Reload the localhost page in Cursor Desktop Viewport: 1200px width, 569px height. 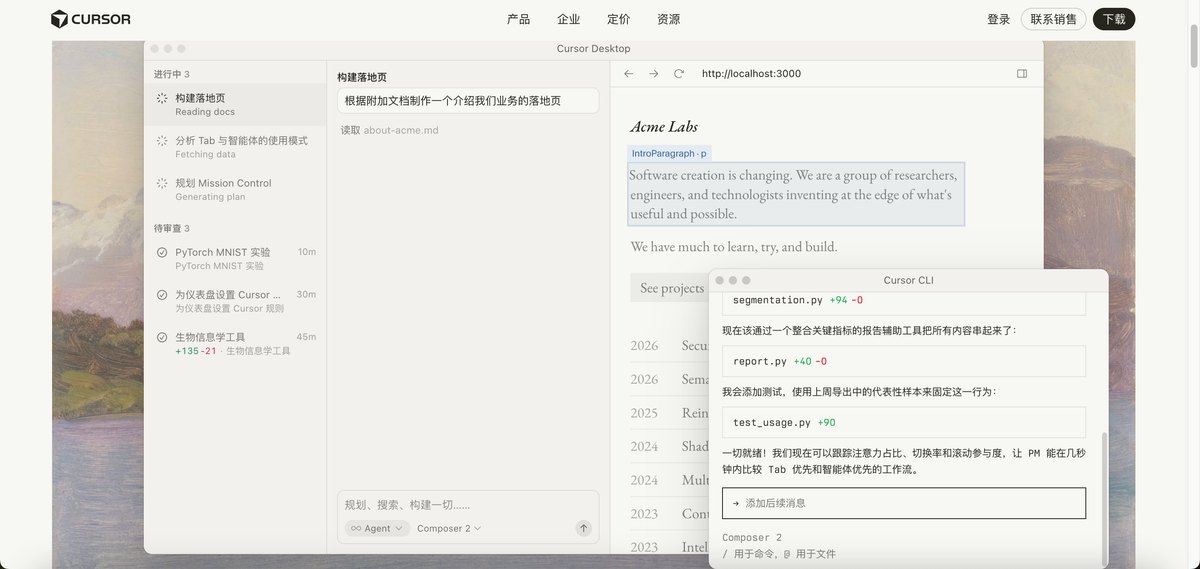[x=679, y=74]
